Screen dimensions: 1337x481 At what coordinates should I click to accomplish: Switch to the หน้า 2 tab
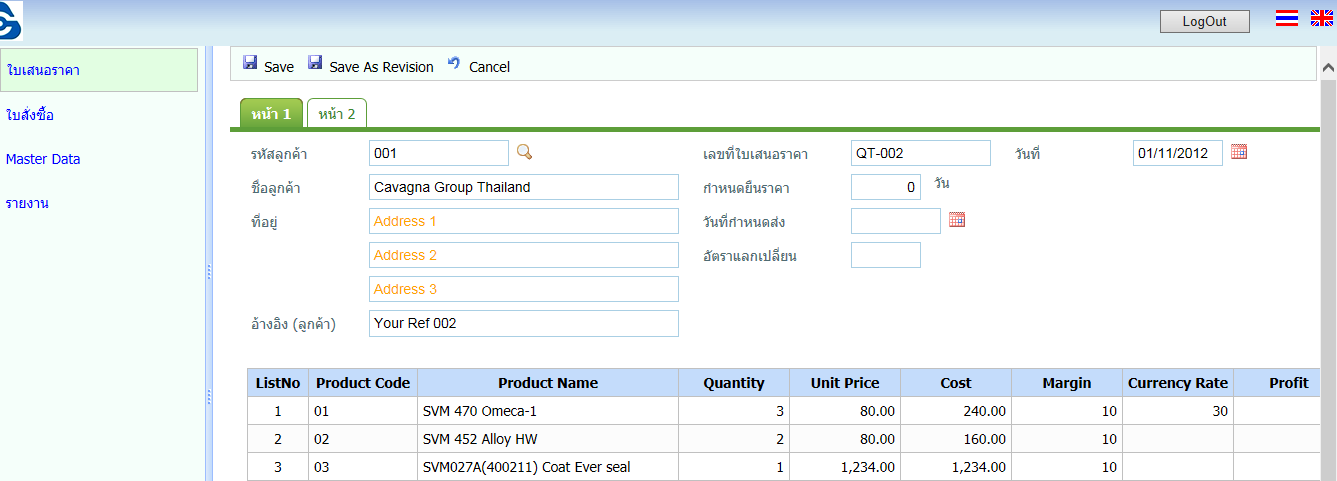point(337,114)
